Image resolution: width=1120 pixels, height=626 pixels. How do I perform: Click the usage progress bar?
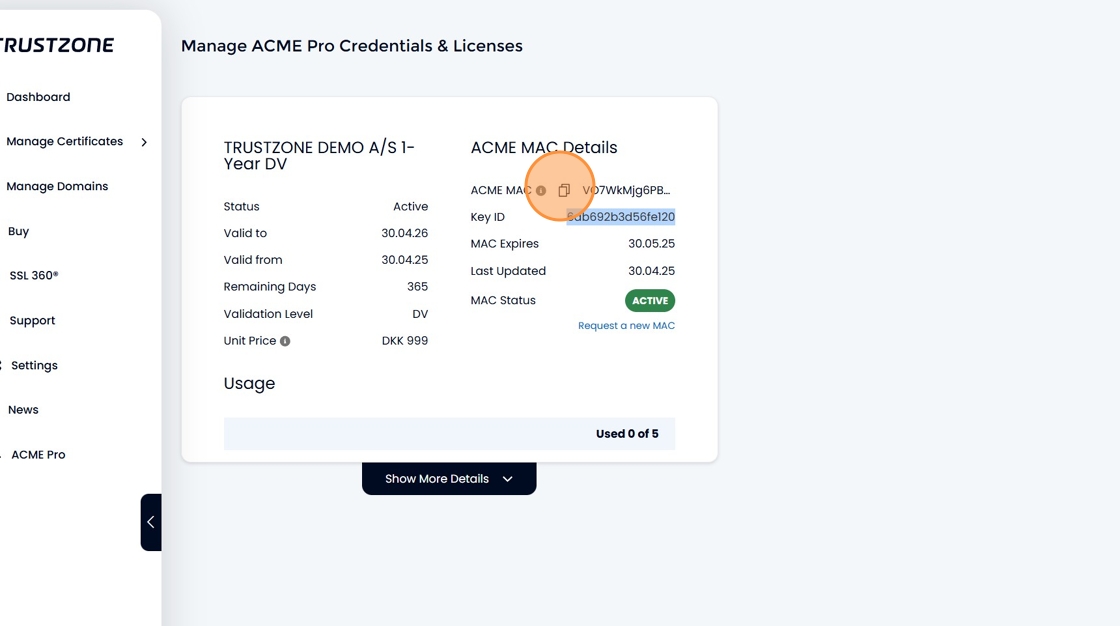point(449,434)
